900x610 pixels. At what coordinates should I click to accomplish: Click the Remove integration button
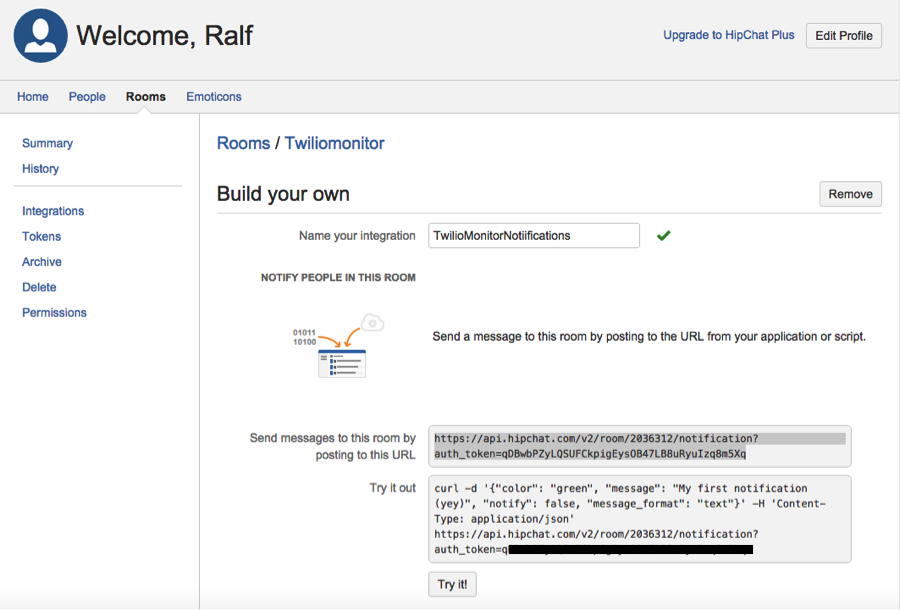pyautogui.click(x=851, y=194)
